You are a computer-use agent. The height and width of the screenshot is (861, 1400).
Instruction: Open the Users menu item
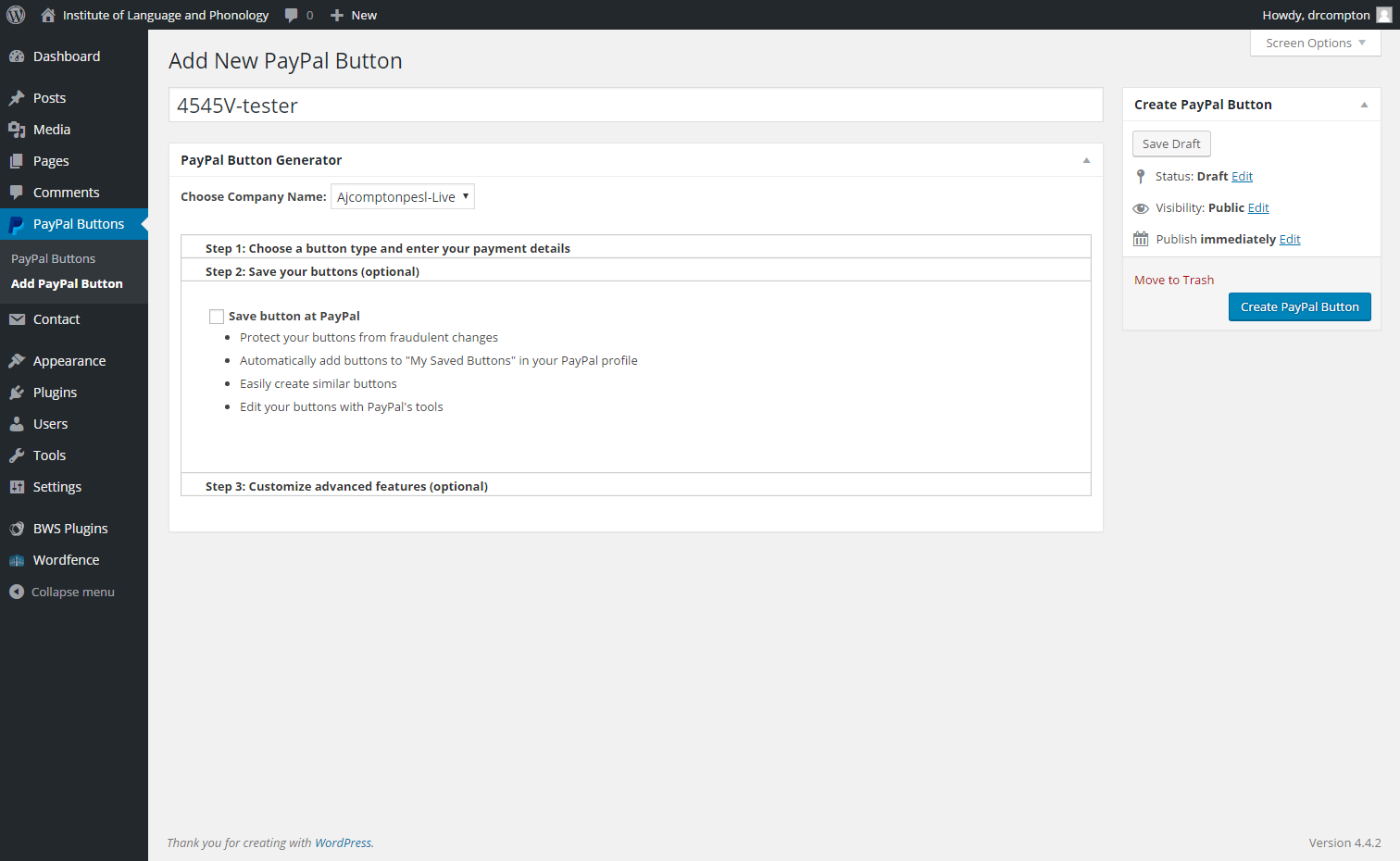tap(74, 424)
